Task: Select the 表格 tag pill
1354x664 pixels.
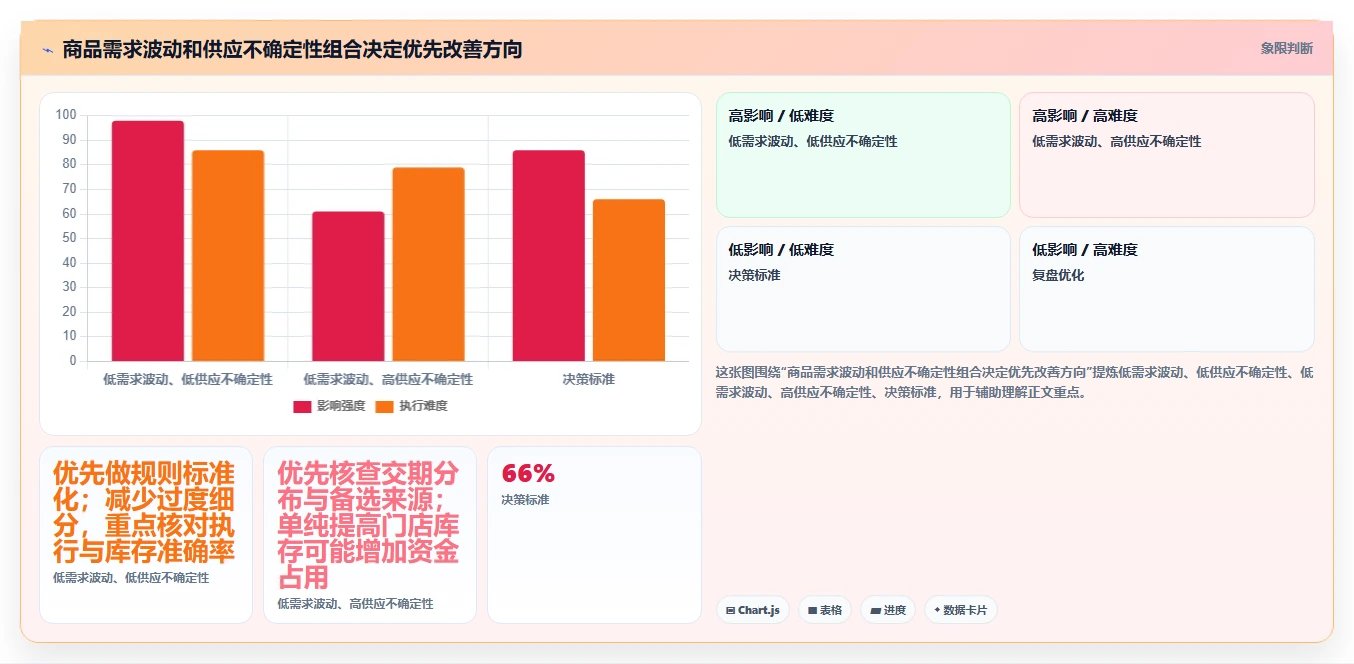Action: pos(825,610)
